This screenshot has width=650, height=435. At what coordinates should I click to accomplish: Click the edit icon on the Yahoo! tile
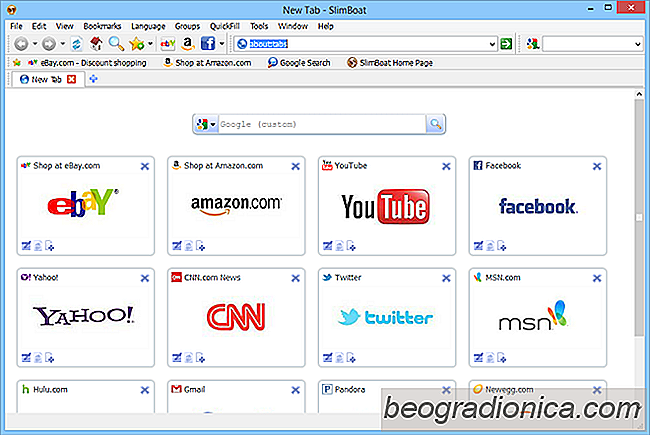click(x=26, y=357)
